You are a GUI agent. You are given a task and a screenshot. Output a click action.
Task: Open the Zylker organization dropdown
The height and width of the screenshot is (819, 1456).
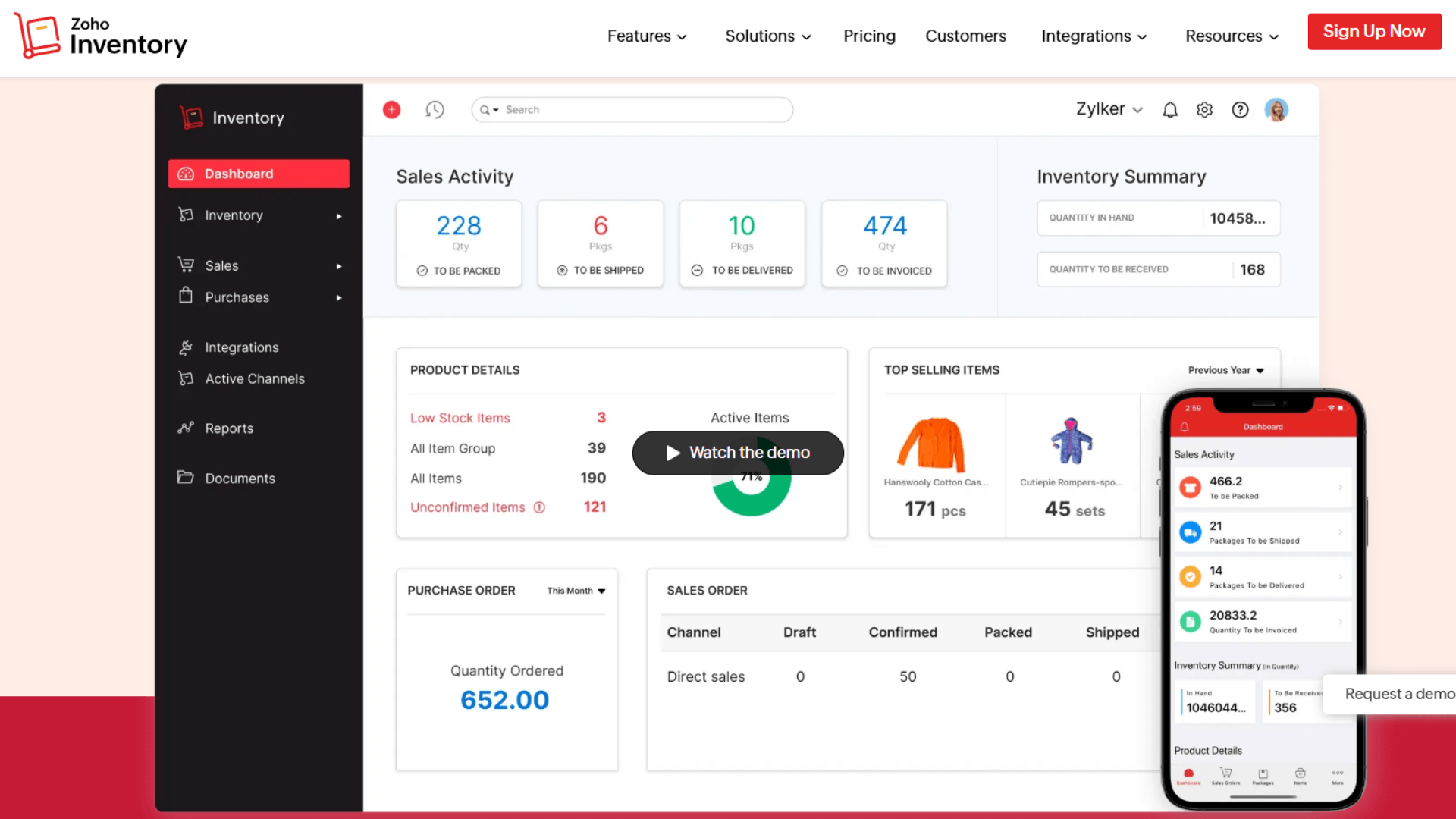(1109, 109)
